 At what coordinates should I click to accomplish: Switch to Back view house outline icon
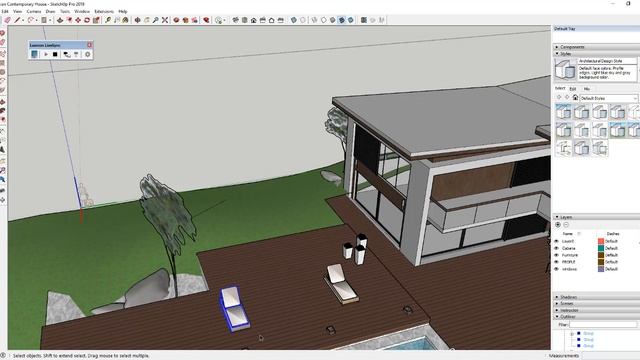(x=271, y=20)
